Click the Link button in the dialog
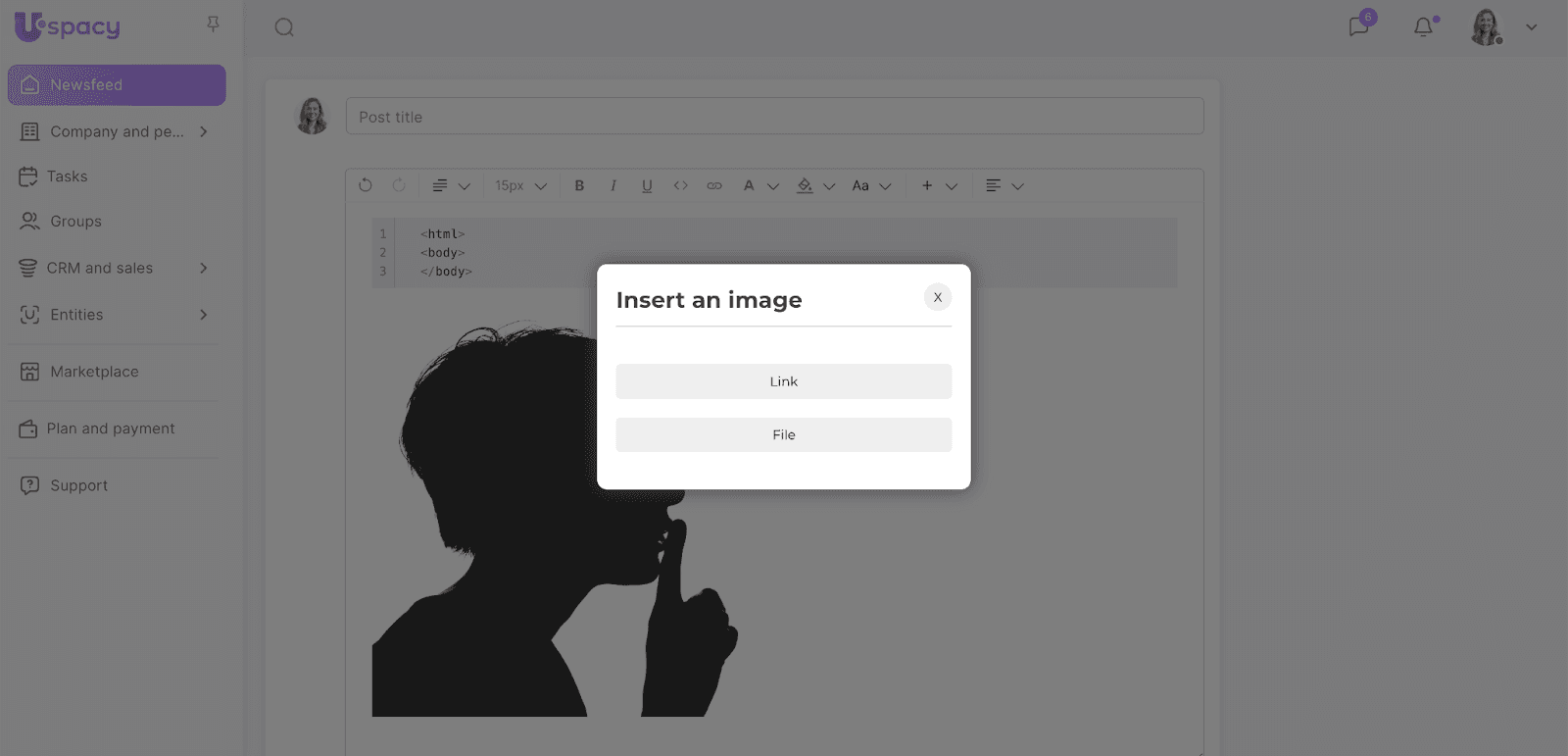 783,381
